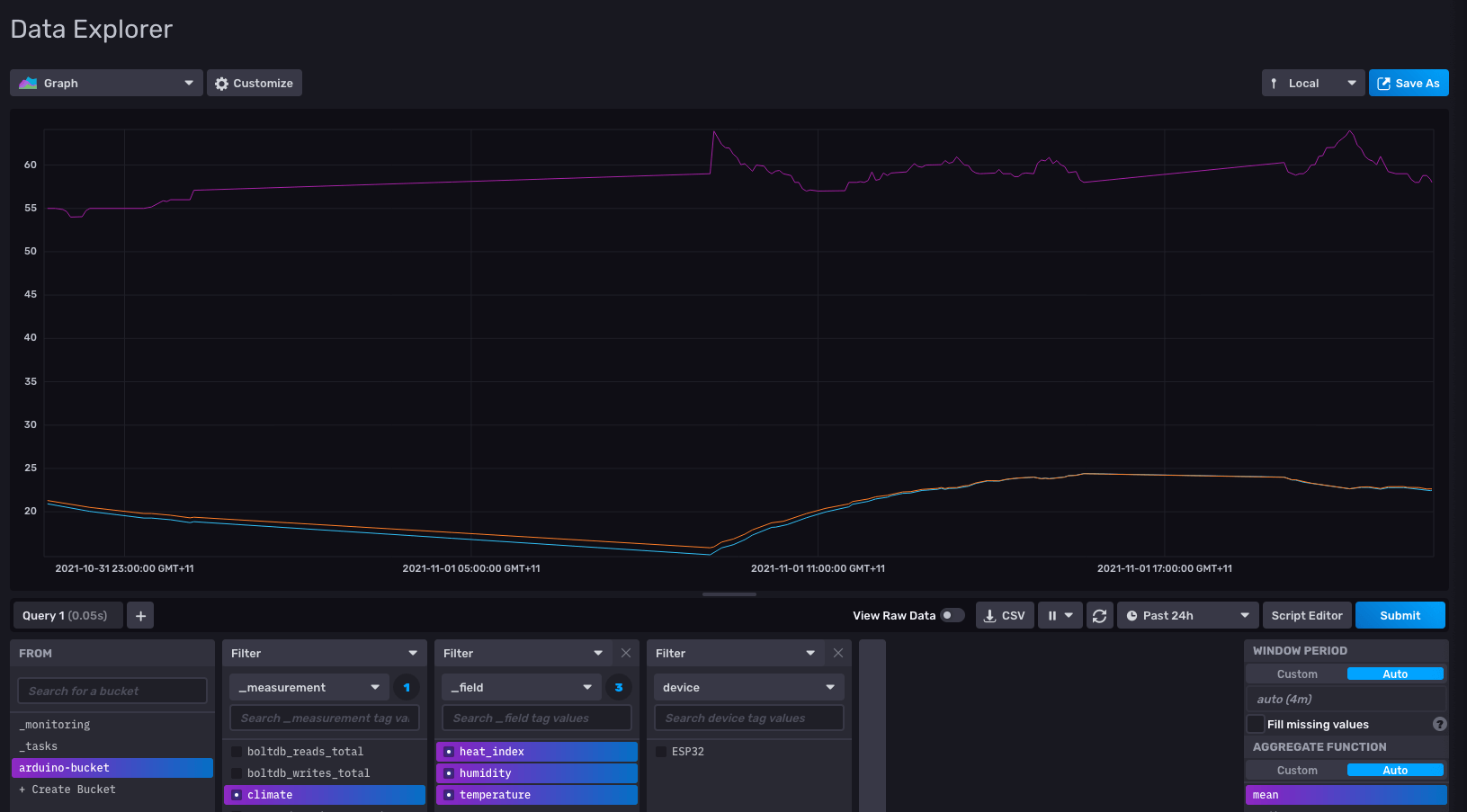Image resolution: width=1467 pixels, height=812 pixels.
Task: Uncheck the climate measurement
Action: tap(325, 795)
